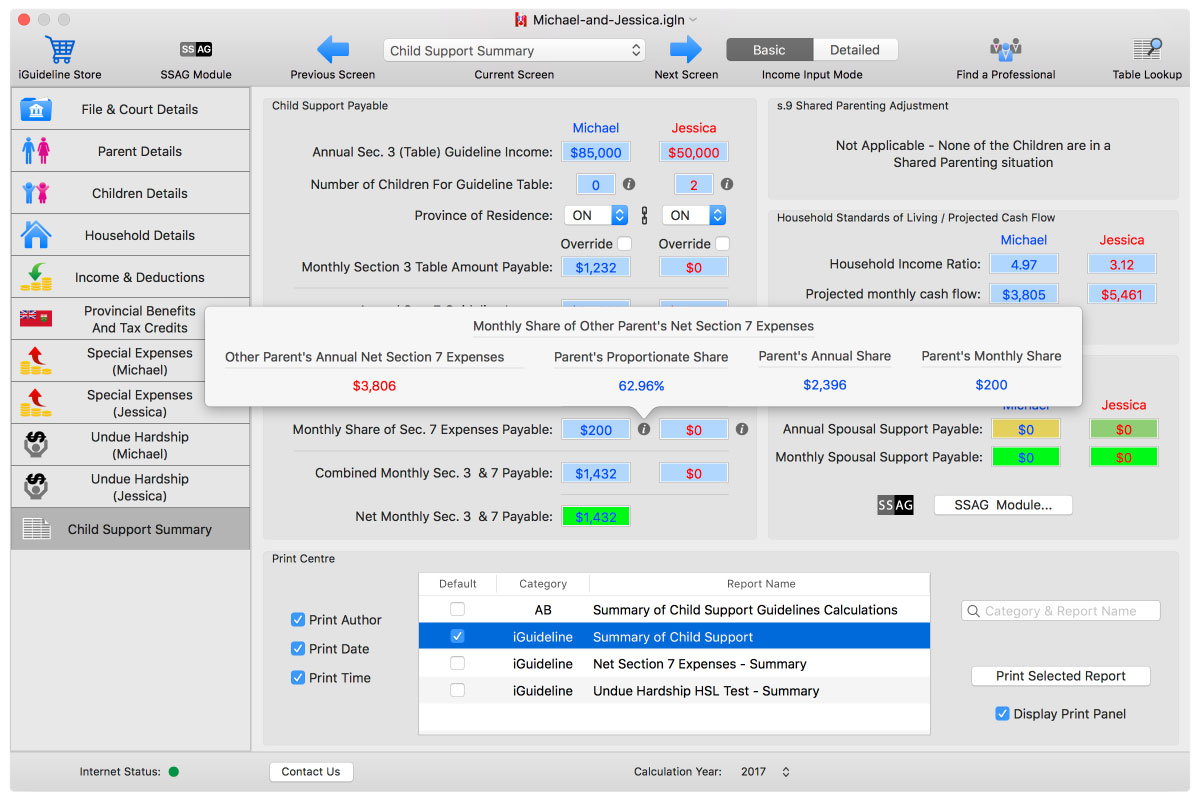This screenshot has width=1200, height=800.
Task: Go to Next Screen arrow
Action: [x=686, y=49]
